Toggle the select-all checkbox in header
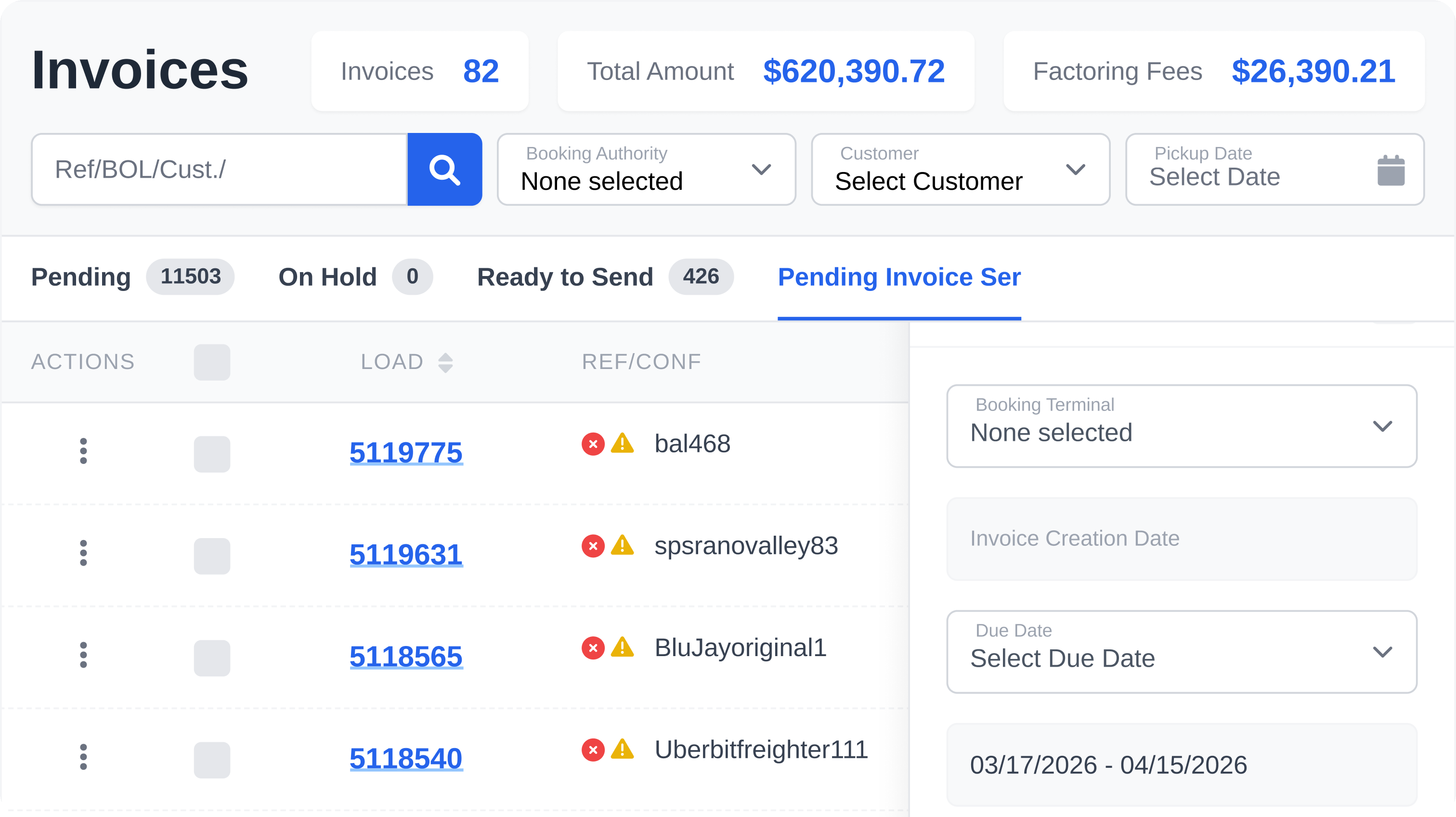The width and height of the screenshot is (1456, 817). coord(212,362)
